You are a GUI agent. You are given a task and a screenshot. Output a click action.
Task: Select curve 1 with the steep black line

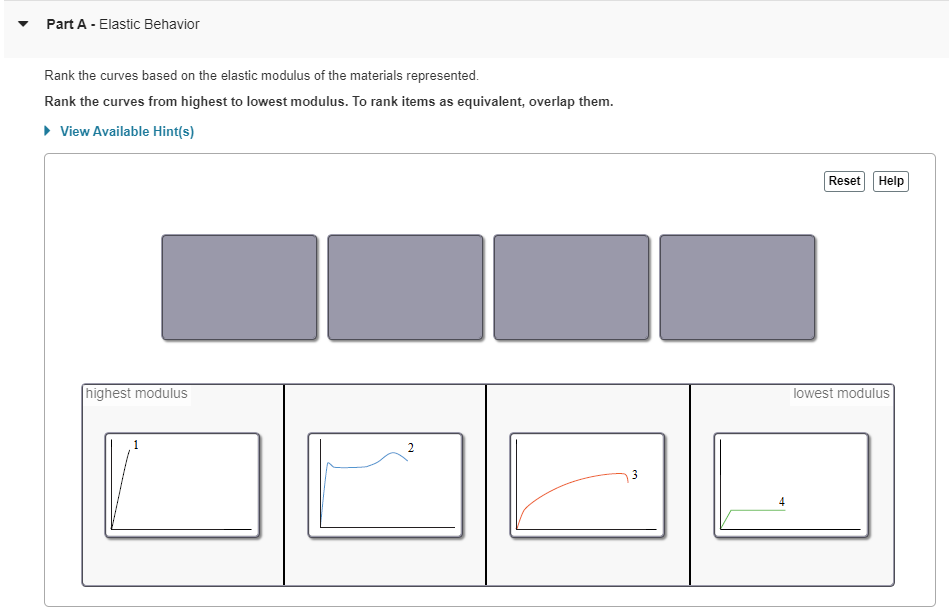point(182,482)
